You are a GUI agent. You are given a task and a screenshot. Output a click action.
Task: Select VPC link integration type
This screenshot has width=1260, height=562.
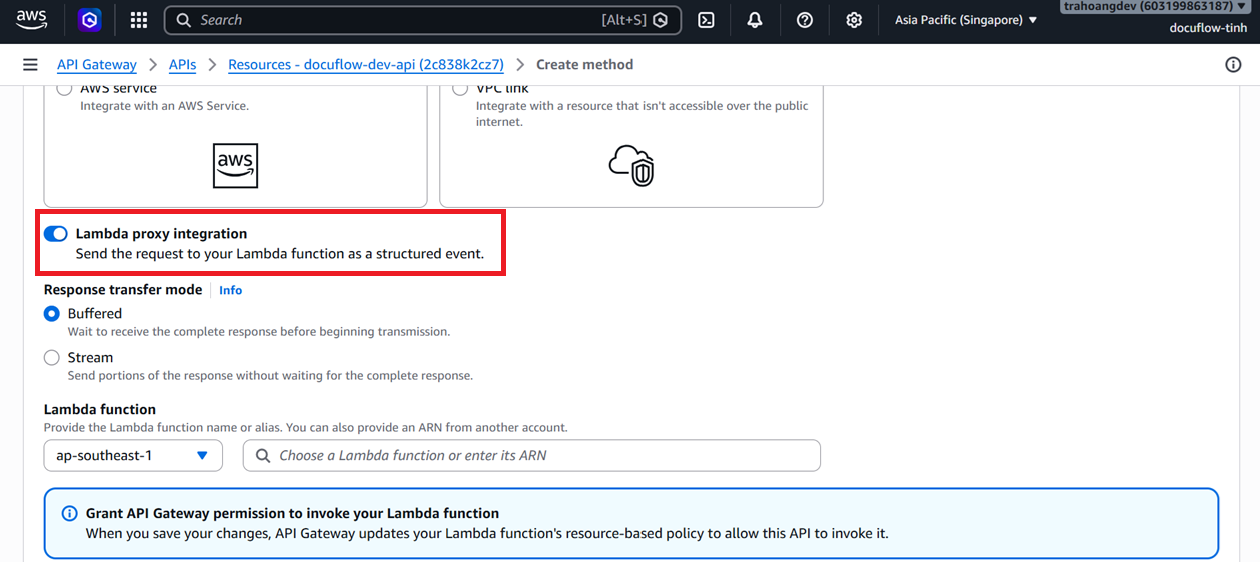coord(460,88)
